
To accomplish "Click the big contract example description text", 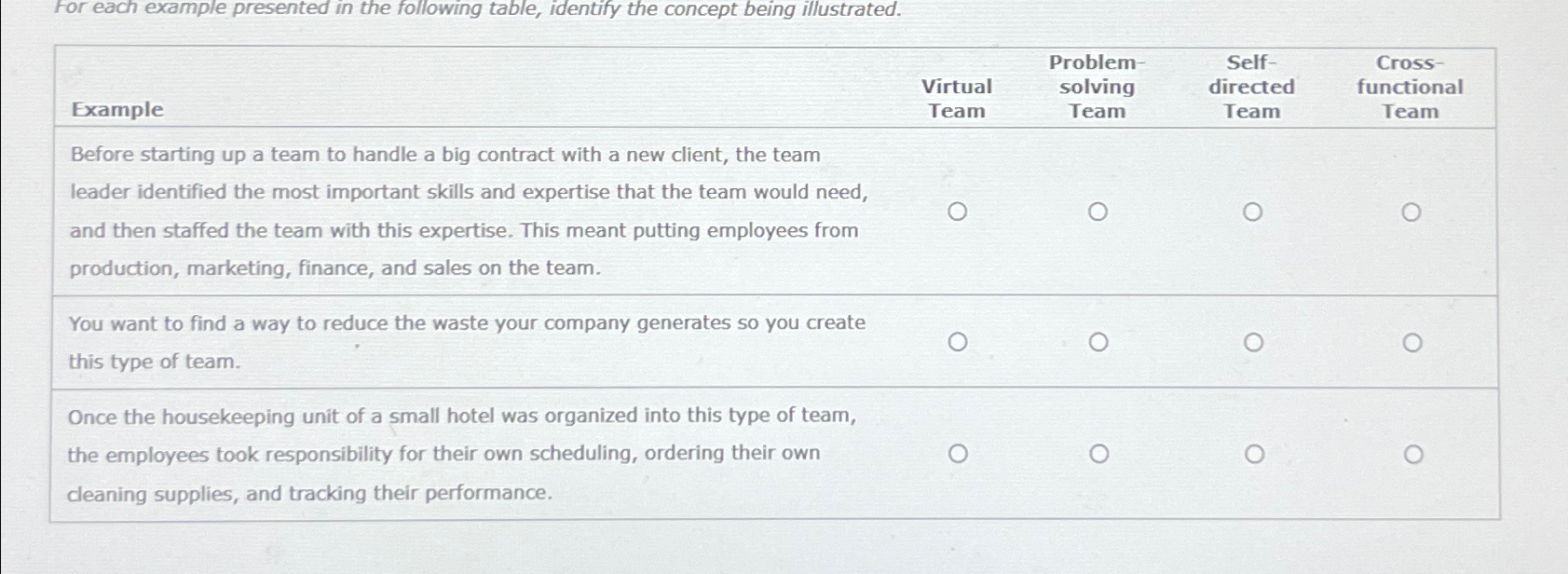I will pyautogui.click(x=466, y=212).
